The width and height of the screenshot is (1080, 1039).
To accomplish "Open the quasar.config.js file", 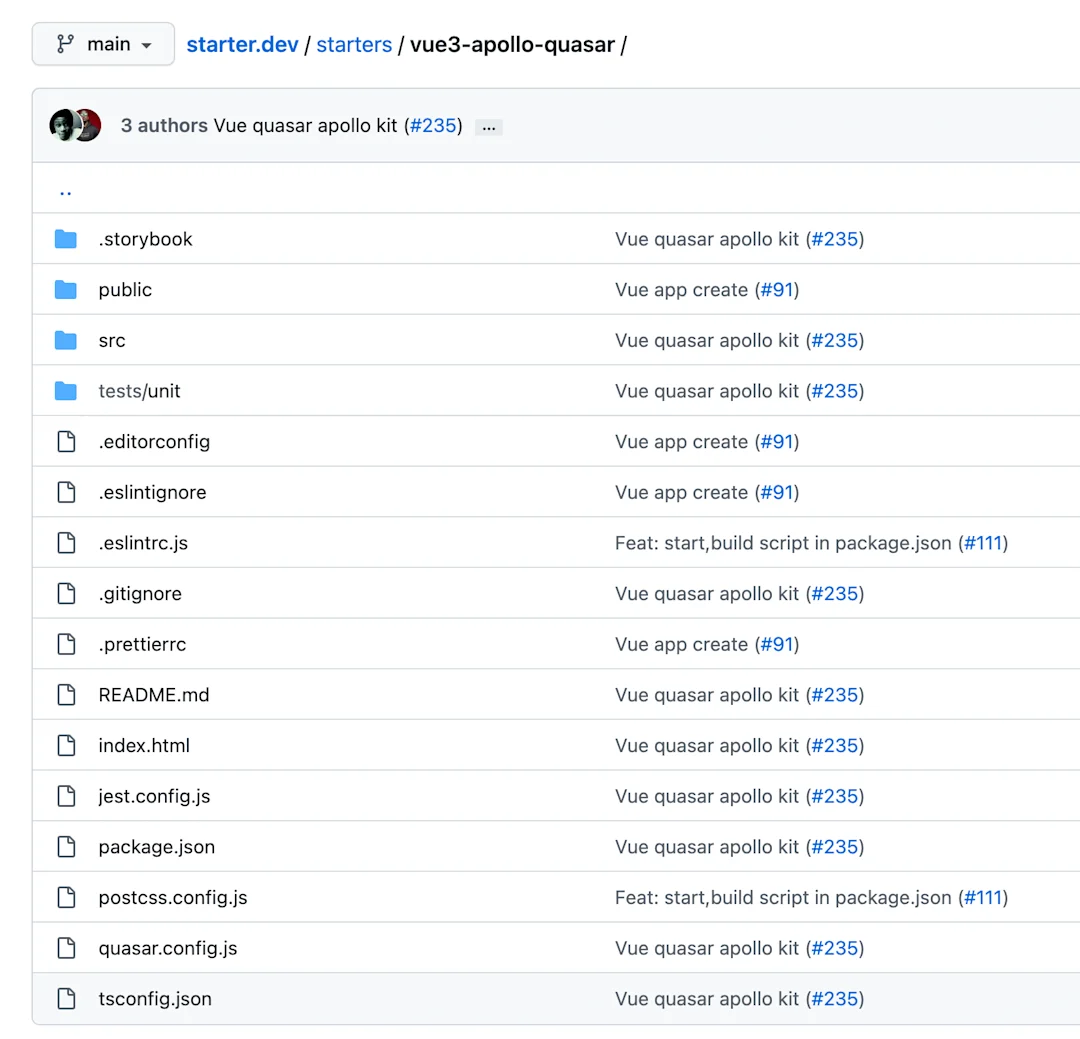I will (167, 948).
